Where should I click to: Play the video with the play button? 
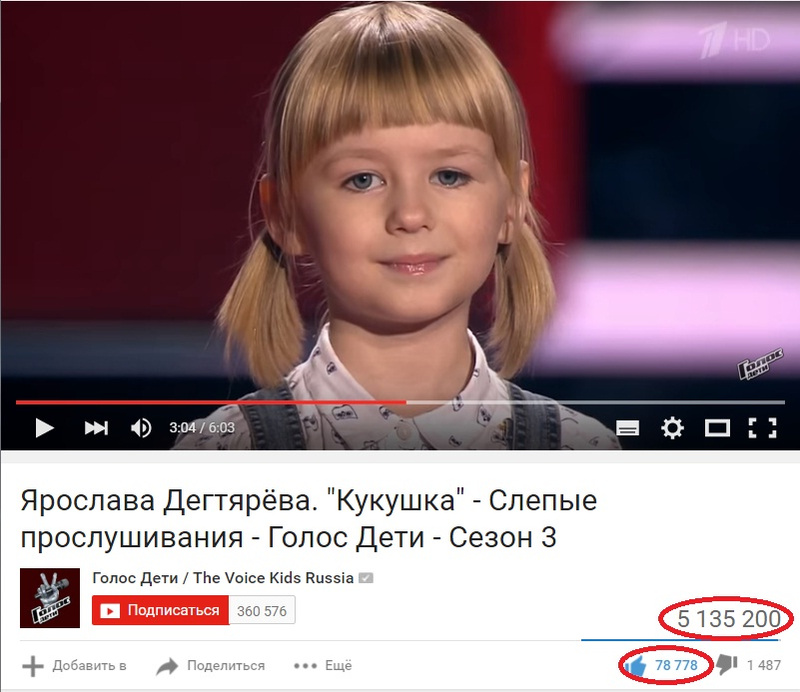coord(44,428)
